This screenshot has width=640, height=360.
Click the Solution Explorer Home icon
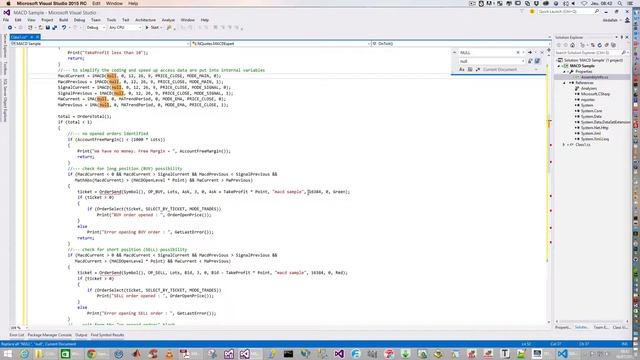click(572, 45)
